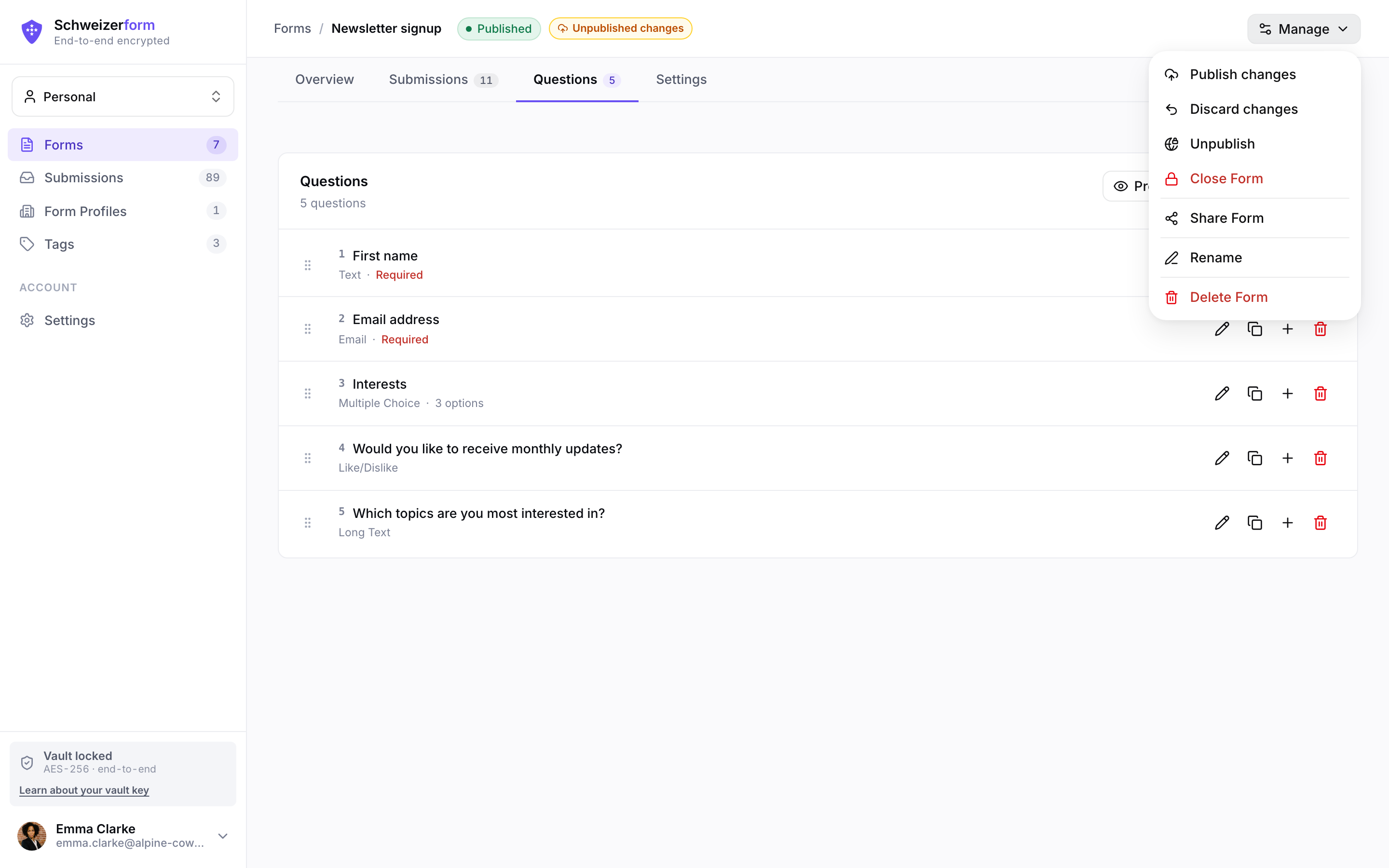This screenshot has height=868, width=1389.
Task: Select Discard changes menu item
Action: click(1255, 109)
